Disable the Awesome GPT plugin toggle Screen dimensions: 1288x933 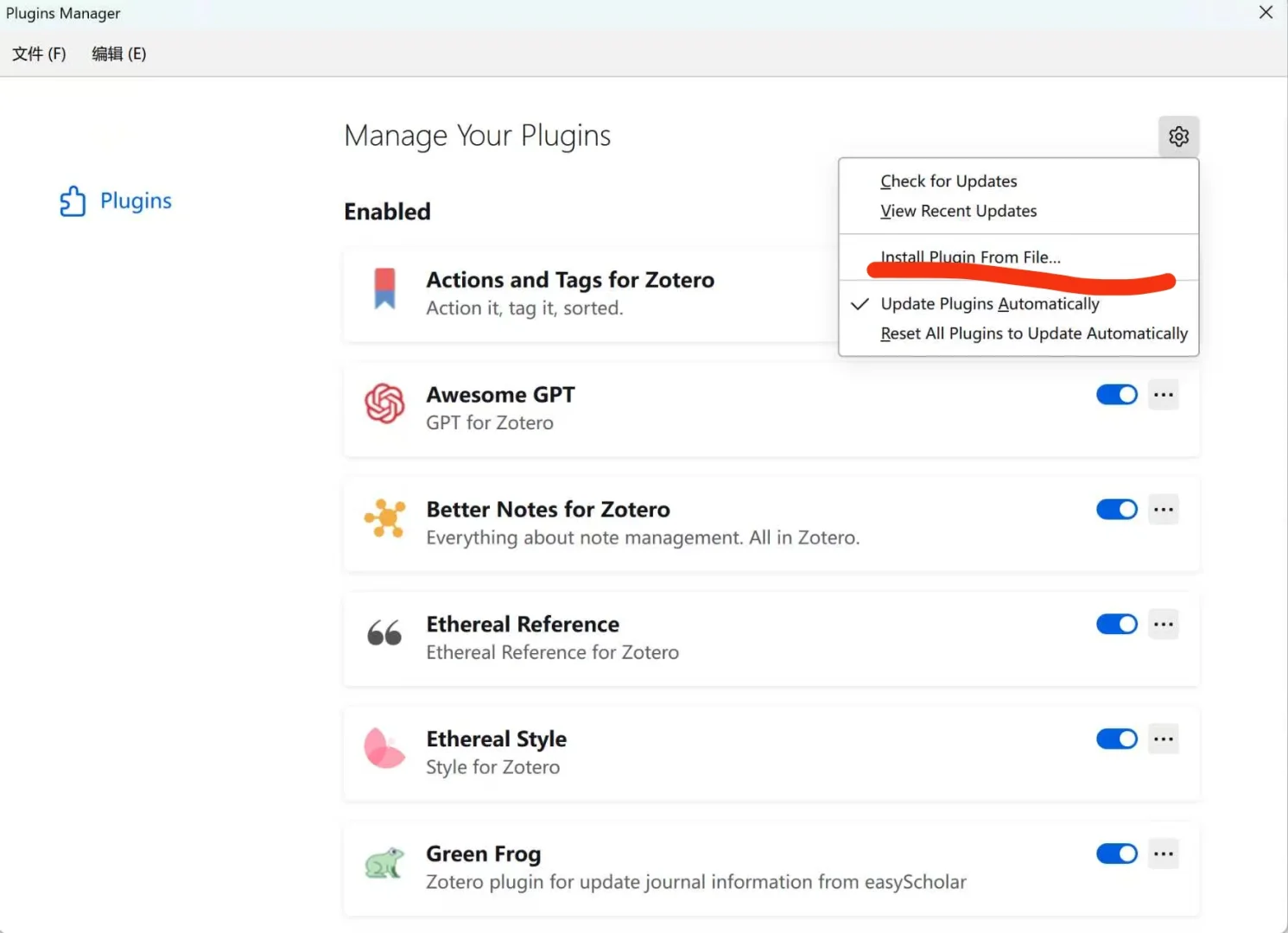pos(1116,395)
